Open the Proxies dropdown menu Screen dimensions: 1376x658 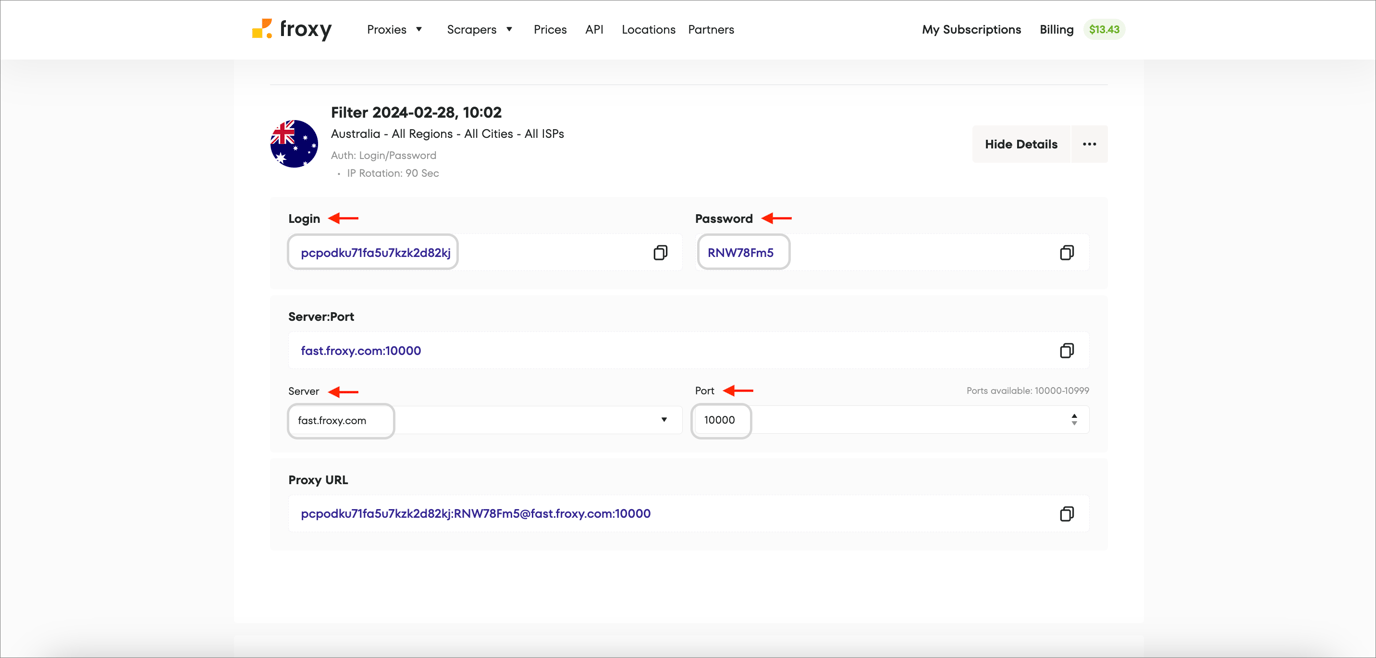tap(394, 29)
